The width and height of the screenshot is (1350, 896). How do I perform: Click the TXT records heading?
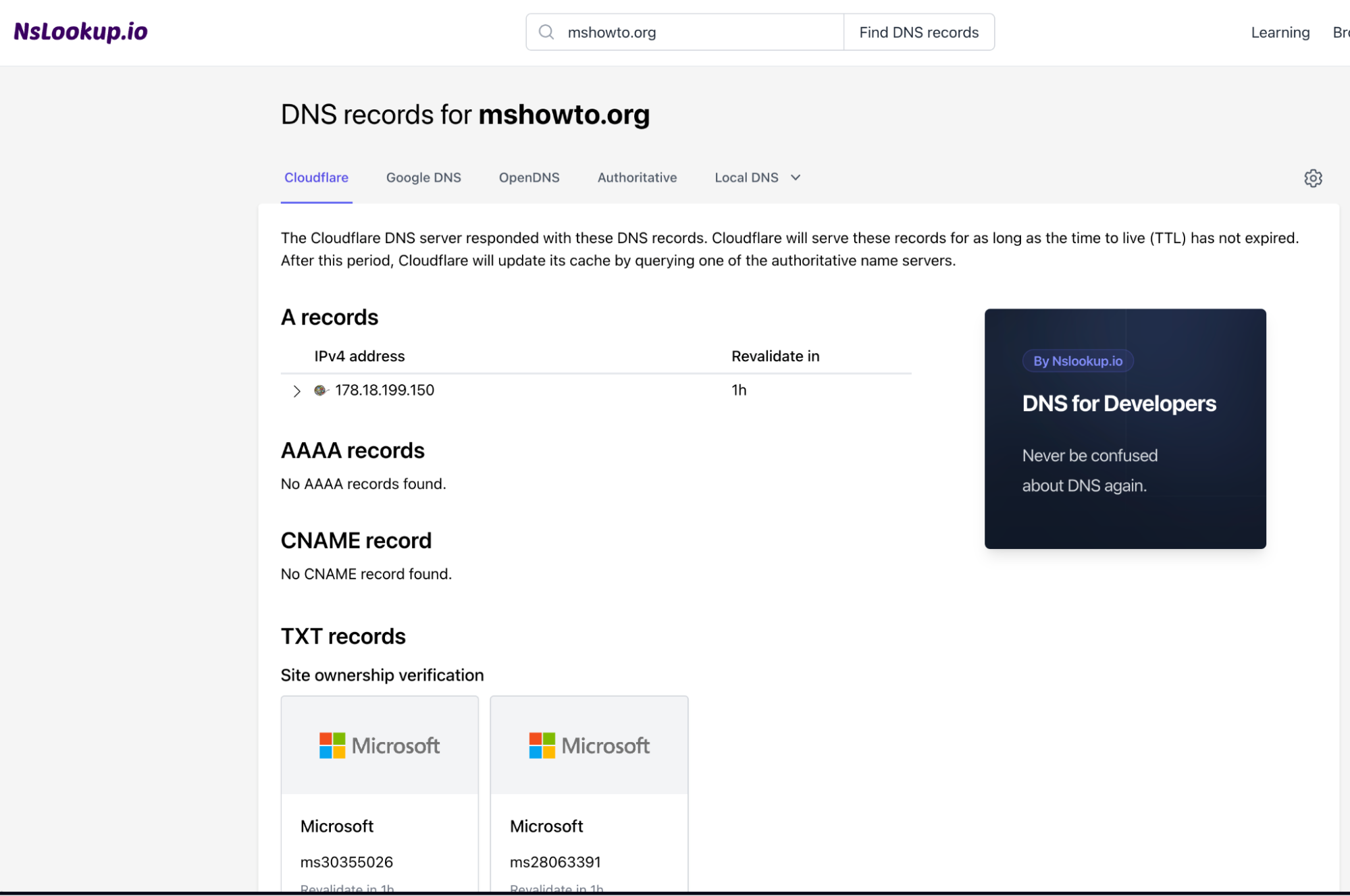pyautogui.click(x=343, y=637)
